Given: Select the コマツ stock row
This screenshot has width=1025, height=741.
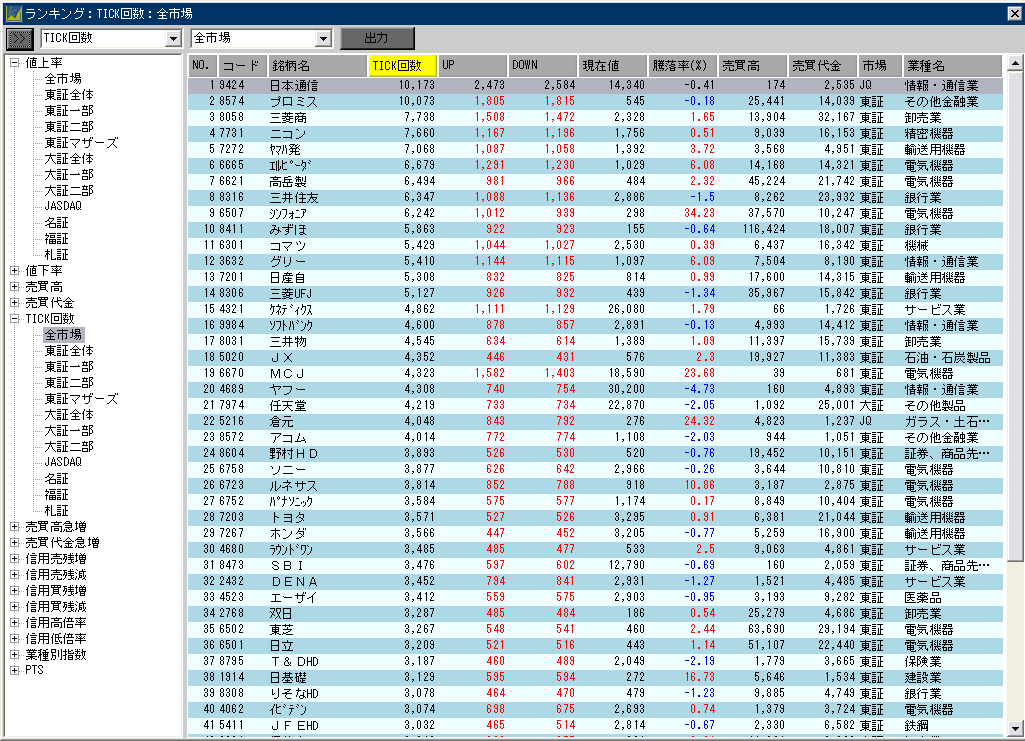Looking at the screenshot, I should tap(596, 246).
